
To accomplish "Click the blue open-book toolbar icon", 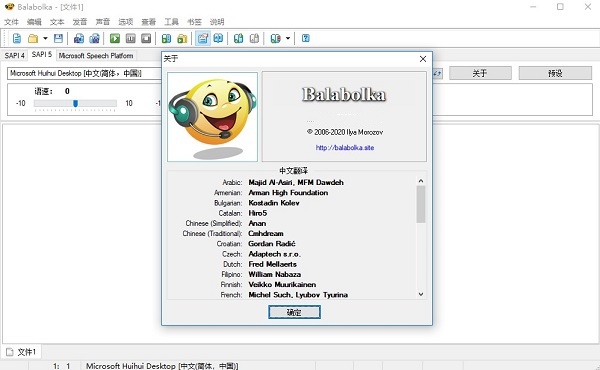I will click(218, 38).
